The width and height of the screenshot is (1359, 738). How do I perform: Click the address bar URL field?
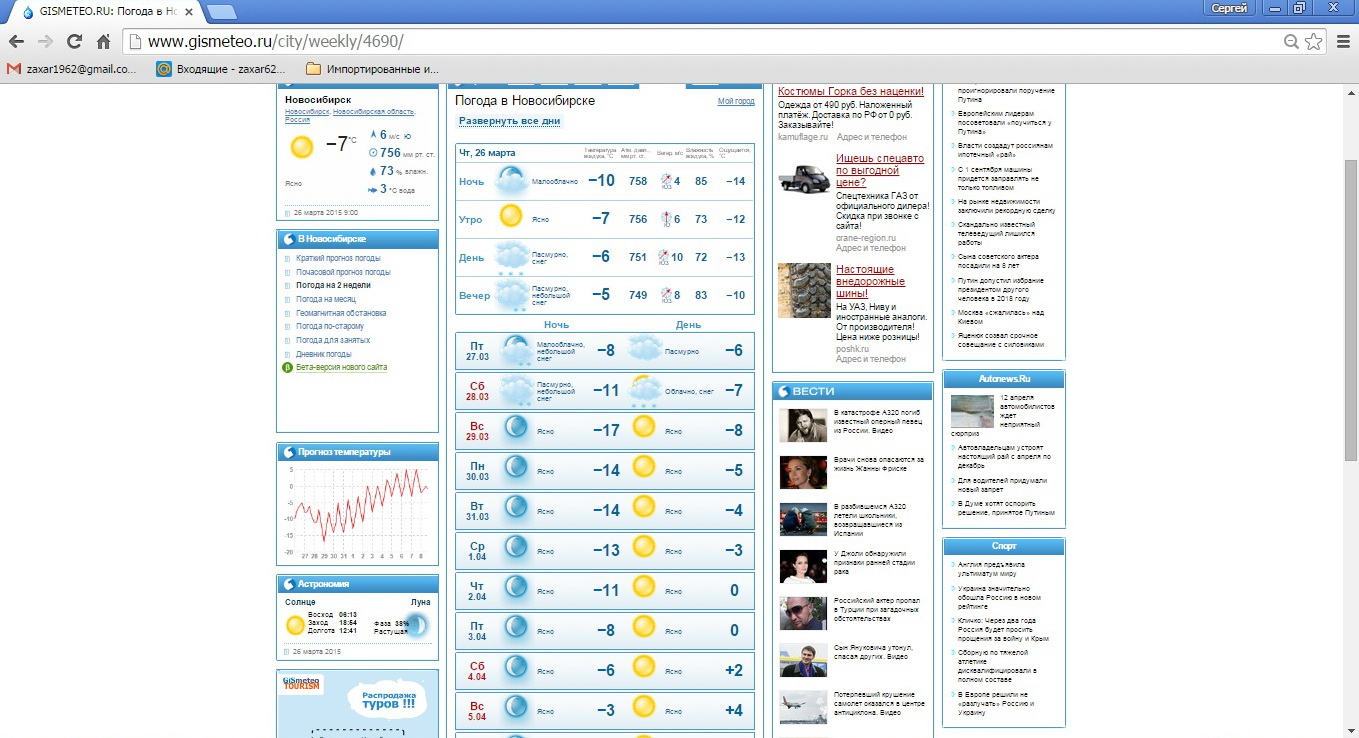[700, 42]
